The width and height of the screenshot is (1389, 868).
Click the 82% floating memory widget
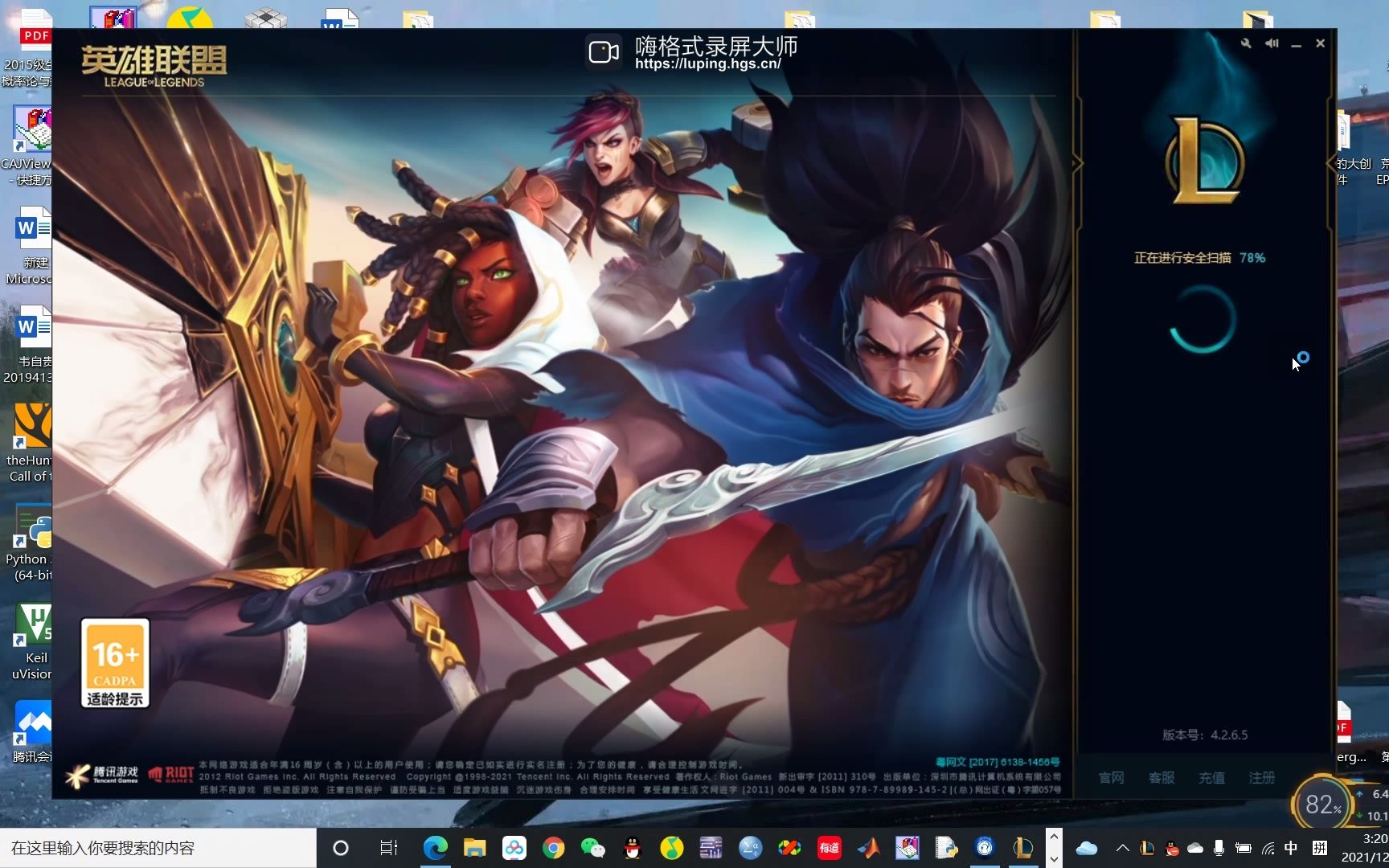(x=1322, y=804)
